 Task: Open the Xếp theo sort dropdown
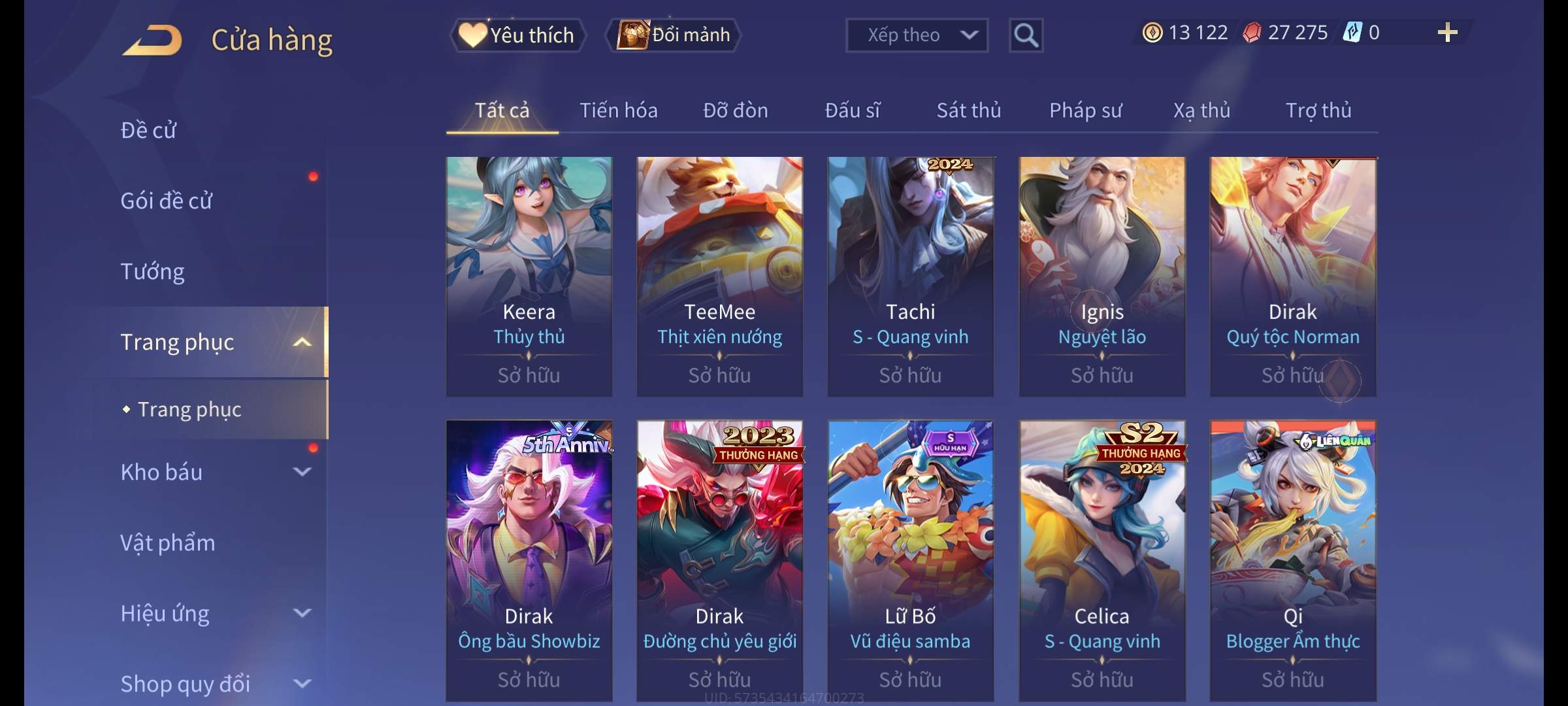click(917, 35)
